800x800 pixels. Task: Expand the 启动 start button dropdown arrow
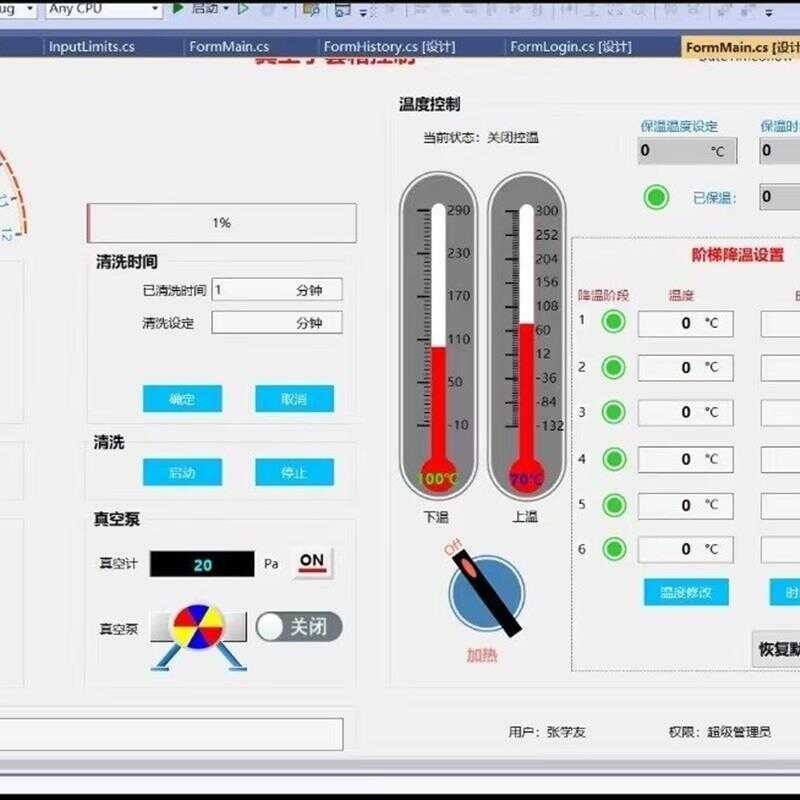226,8
